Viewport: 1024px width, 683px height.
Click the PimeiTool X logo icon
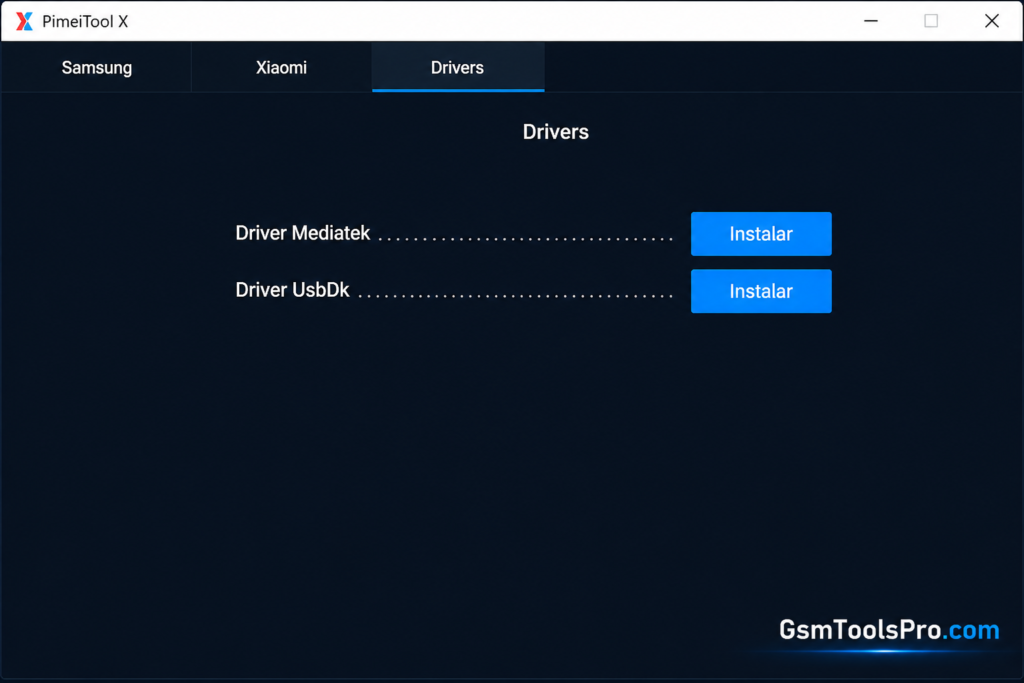[x=24, y=22]
